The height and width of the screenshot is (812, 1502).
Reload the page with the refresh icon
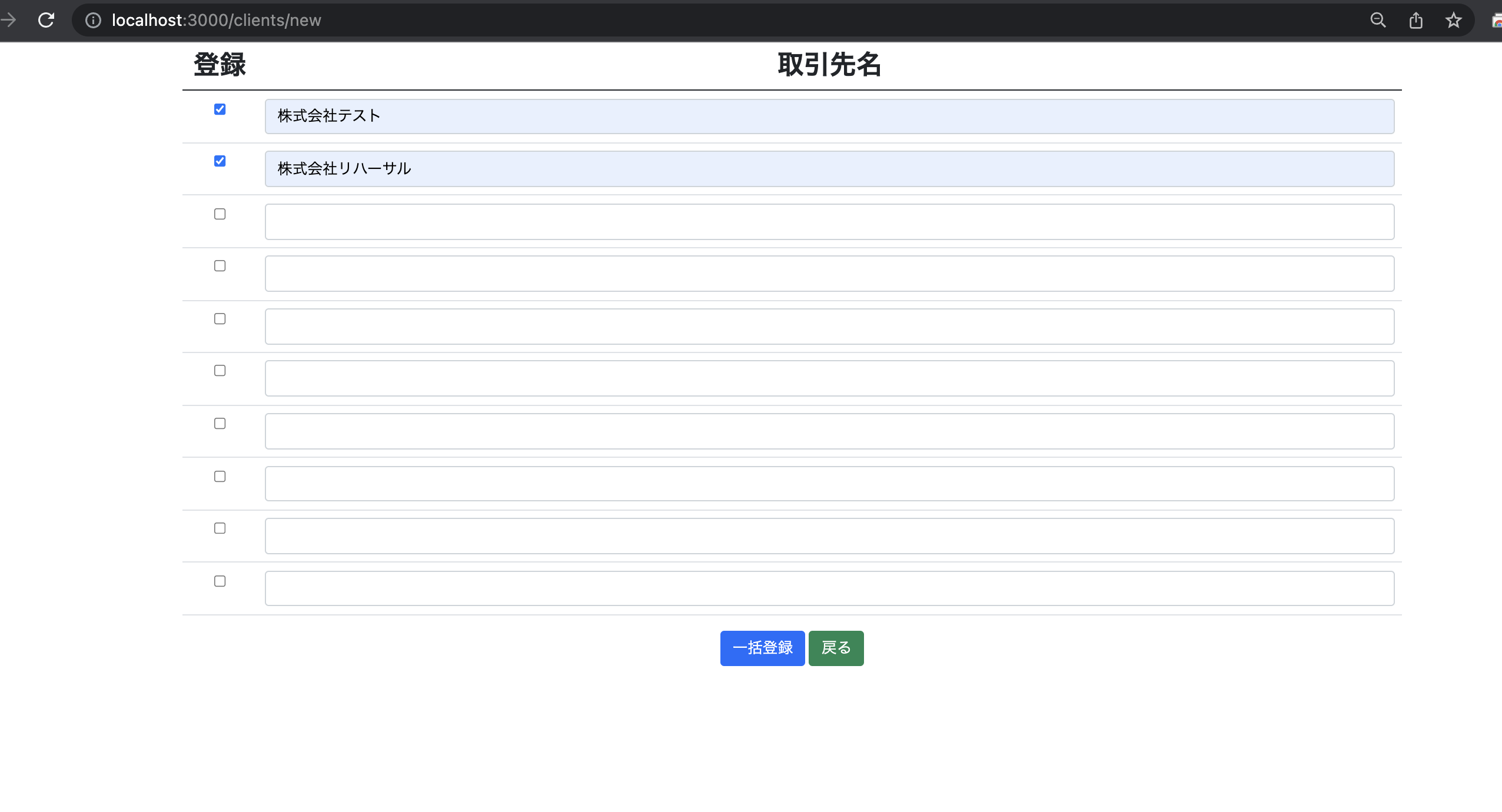click(x=46, y=20)
